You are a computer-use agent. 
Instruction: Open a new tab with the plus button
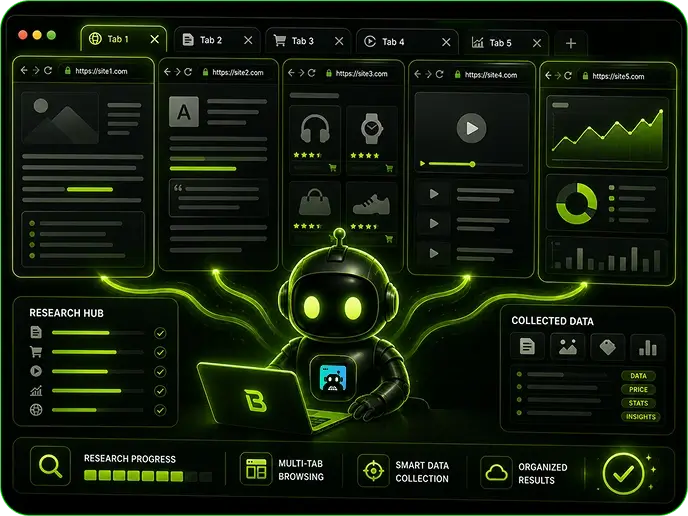[x=570, y=43]
